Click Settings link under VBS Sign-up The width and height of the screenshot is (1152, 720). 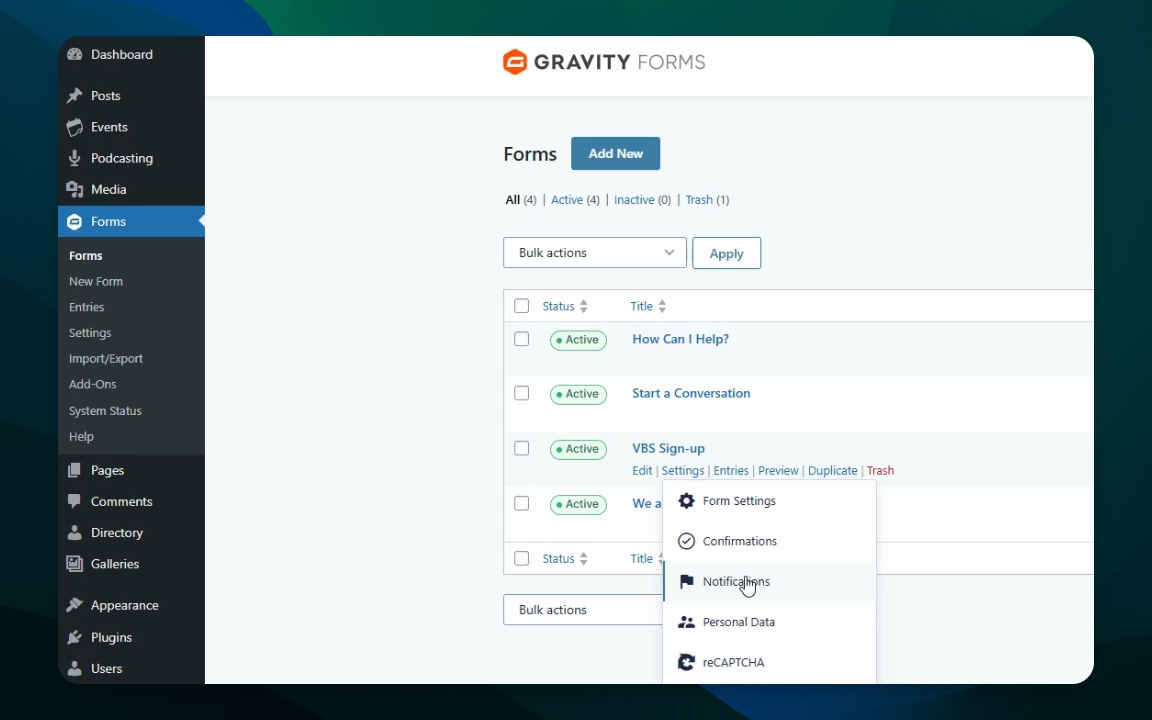(x=683, y=471)
